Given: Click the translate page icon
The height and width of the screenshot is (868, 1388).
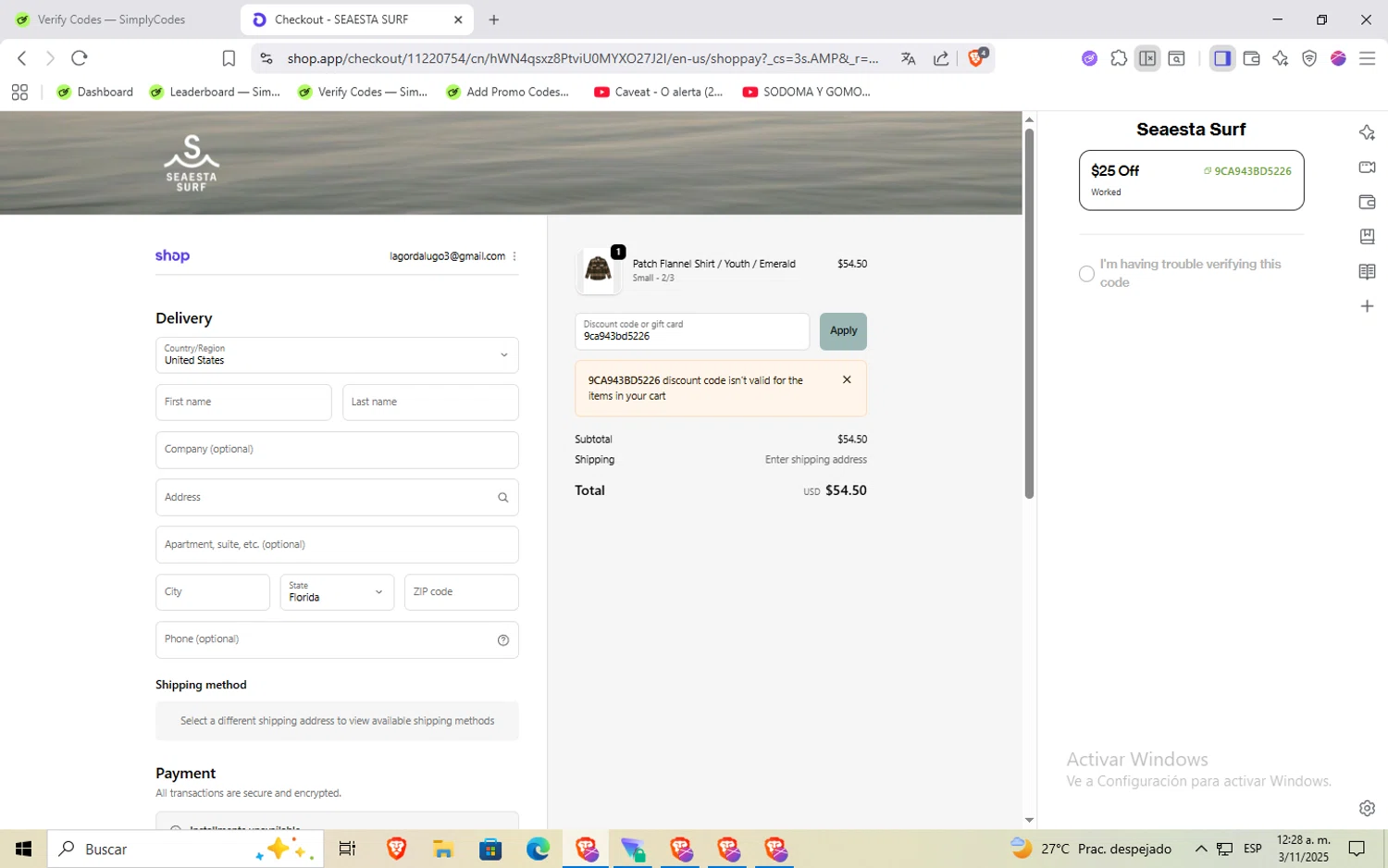Looking at the screenshot, I should coord(908,58).
